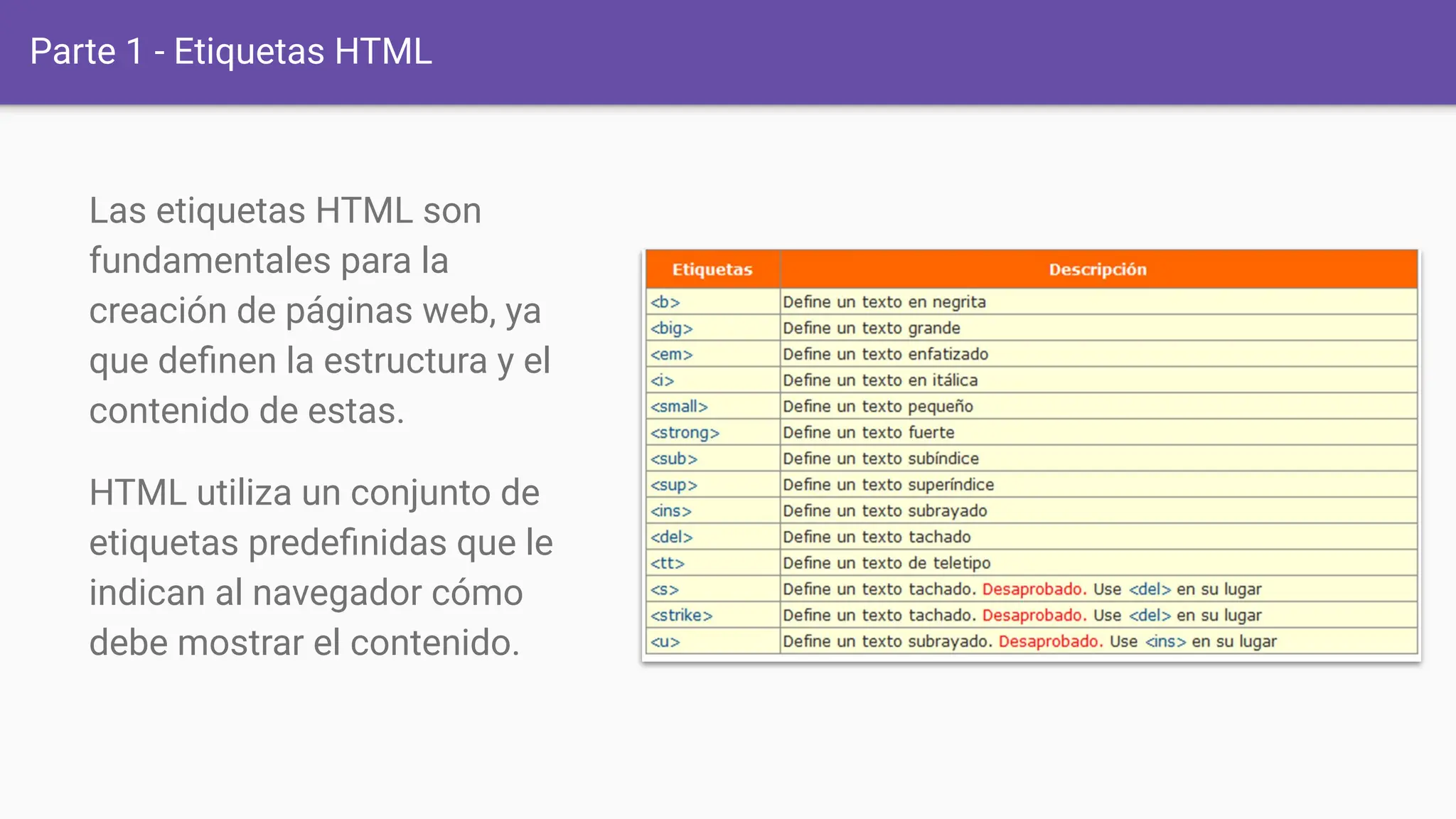Click the 'Etiquetas' table header
Screen dimensions: 1456x819
point(712,269)
